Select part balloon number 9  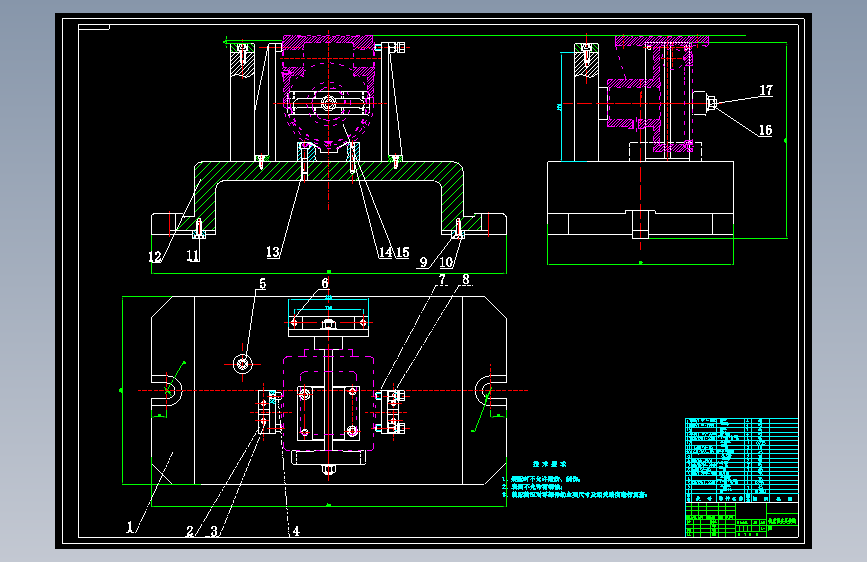point(424,262)
